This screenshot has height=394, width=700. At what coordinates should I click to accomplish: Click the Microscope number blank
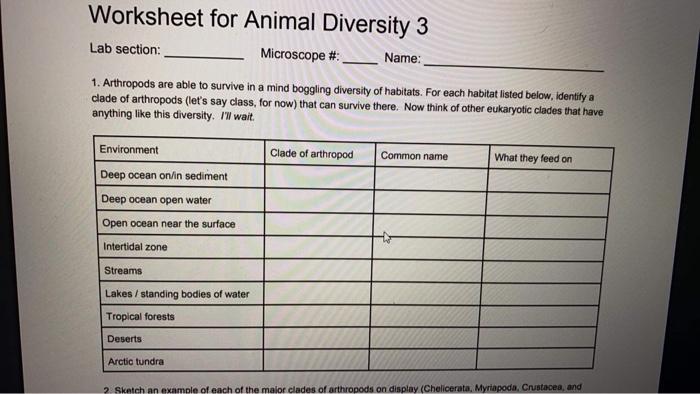coord(360,61)
